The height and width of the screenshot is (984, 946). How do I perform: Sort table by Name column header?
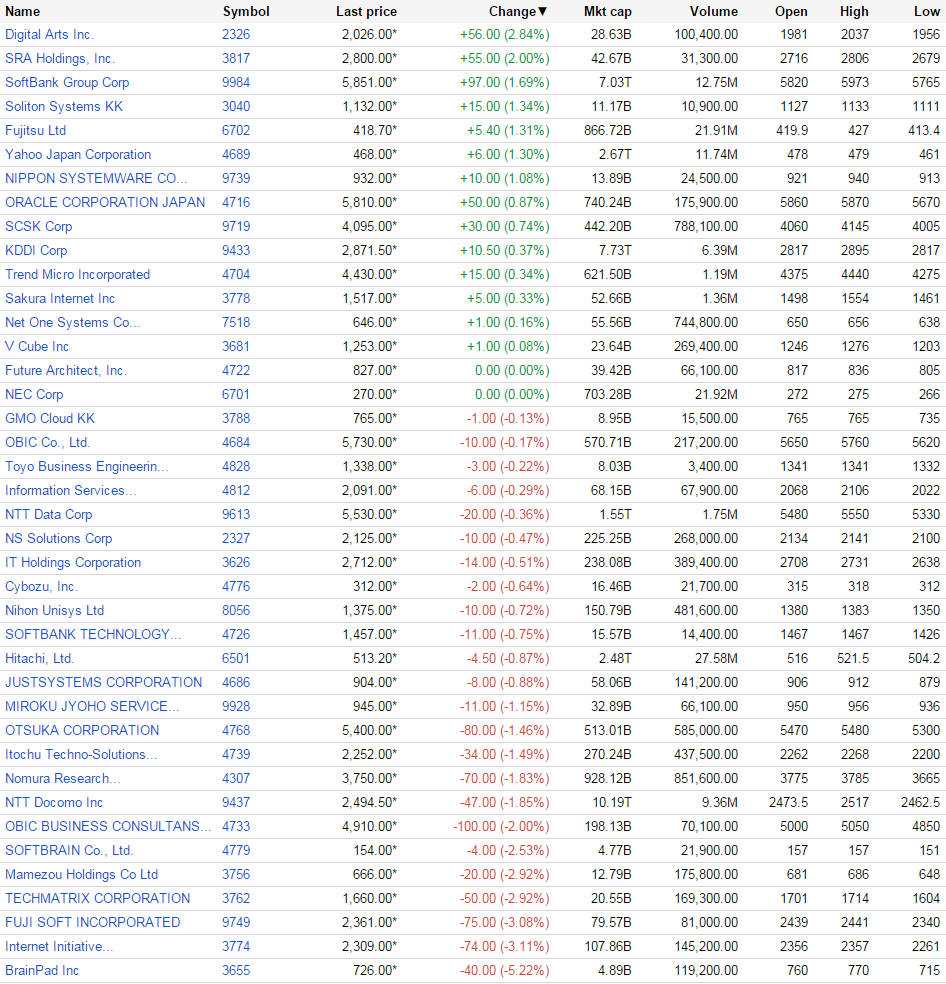click(22, 11)
